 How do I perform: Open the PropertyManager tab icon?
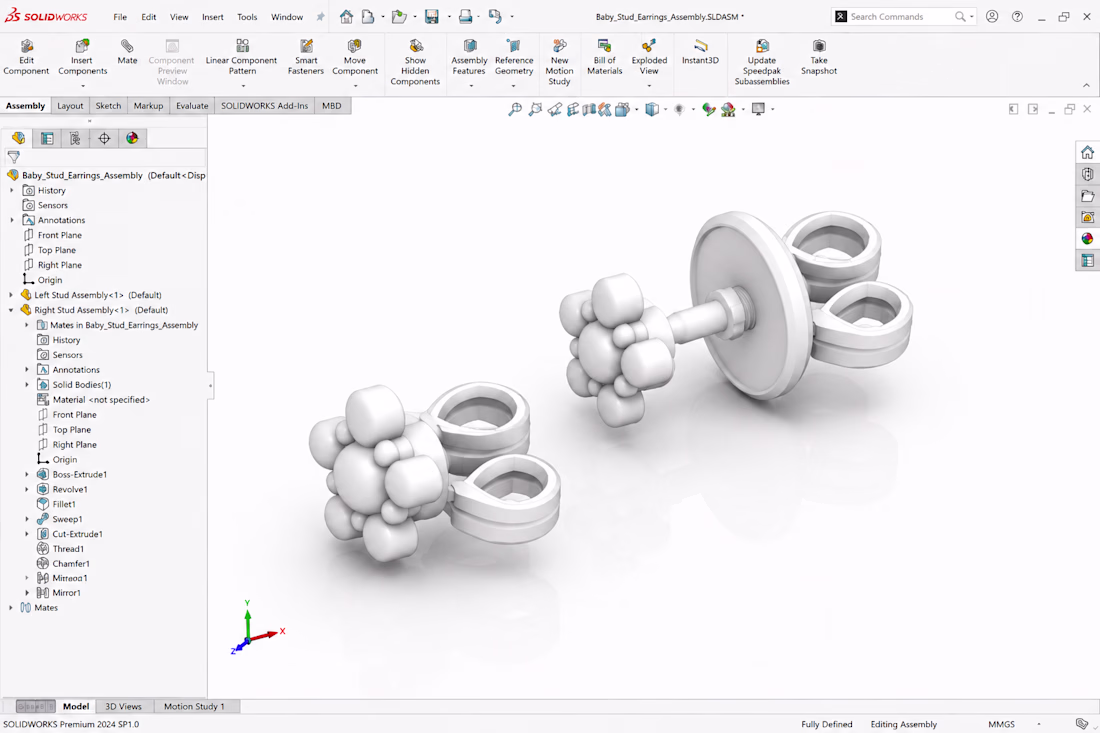tap(47, 138)
